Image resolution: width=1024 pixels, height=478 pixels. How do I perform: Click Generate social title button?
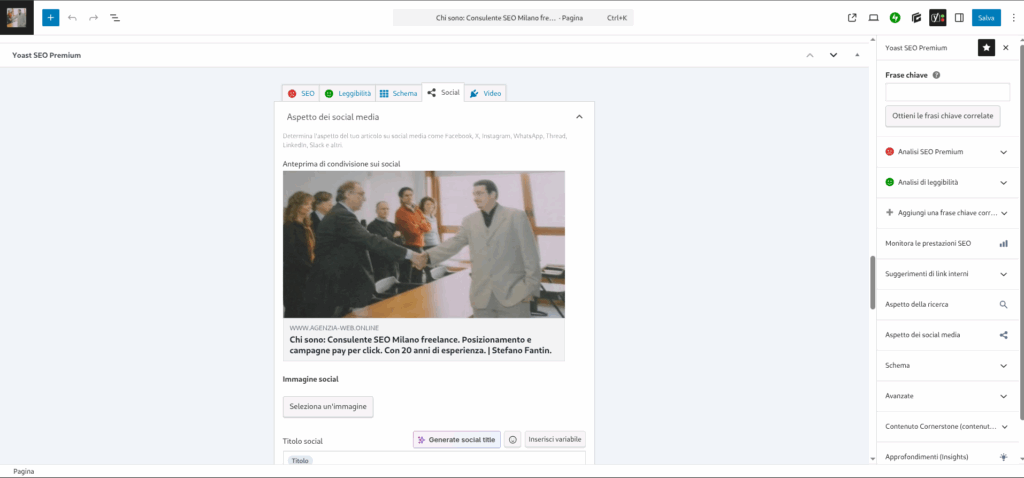tap(457, 439)
